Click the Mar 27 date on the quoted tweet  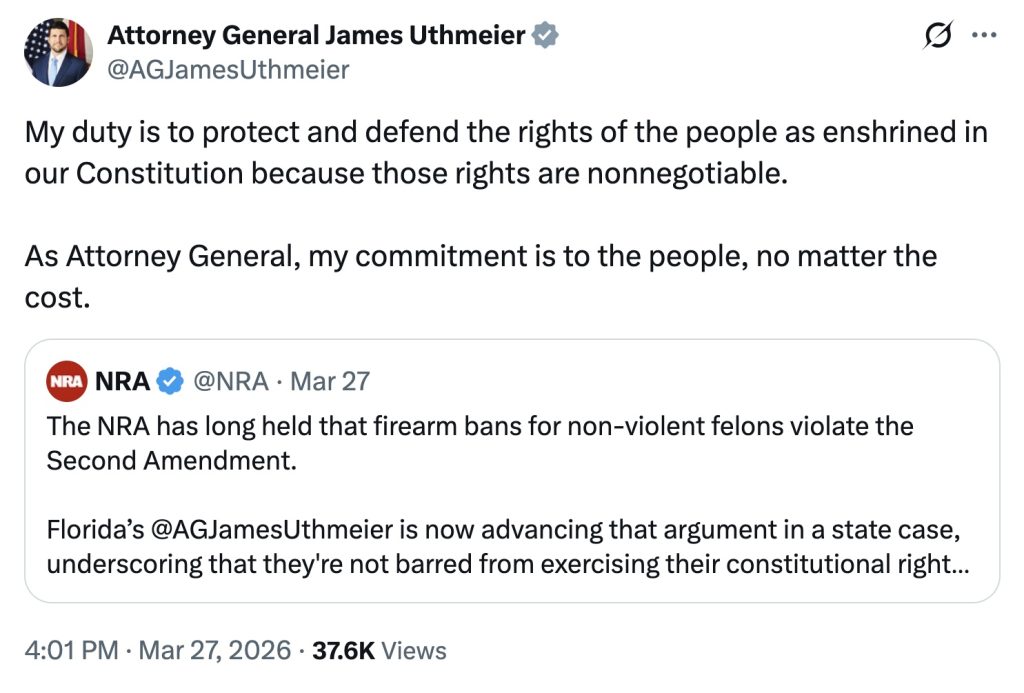[x=330, y=379]
